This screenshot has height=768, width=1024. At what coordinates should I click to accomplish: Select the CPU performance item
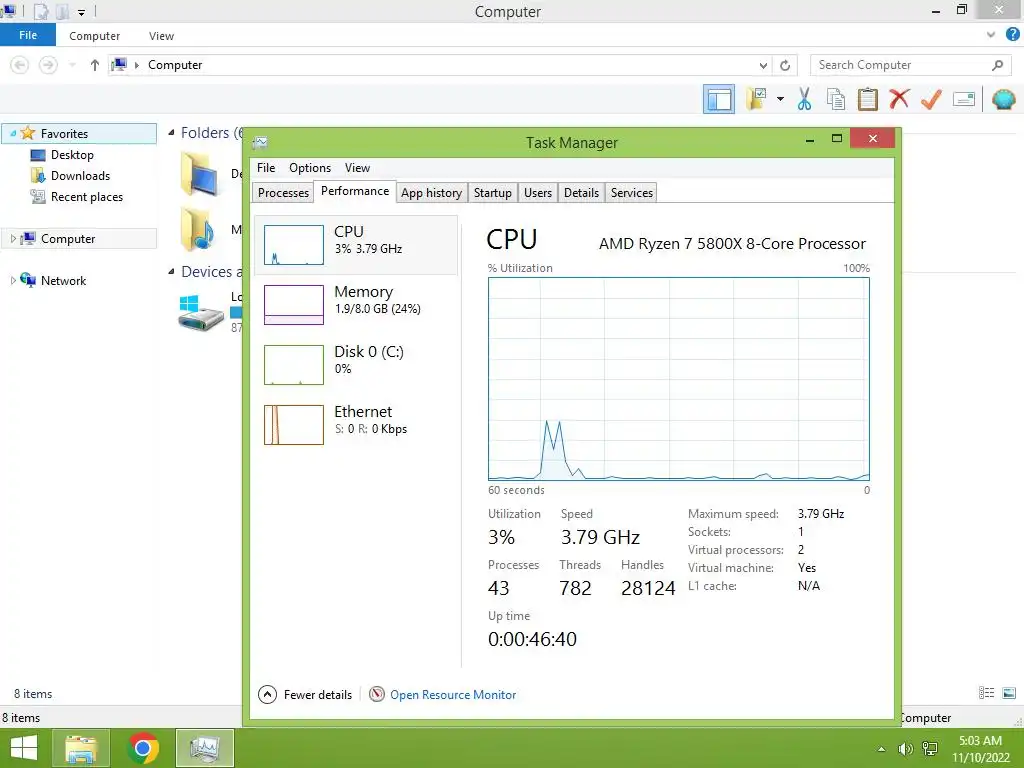(357, 245)
